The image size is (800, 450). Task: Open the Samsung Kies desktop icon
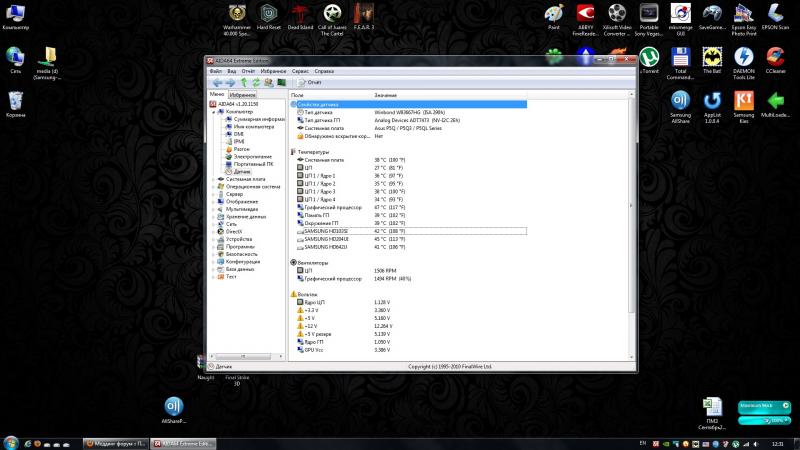(744, 108)
